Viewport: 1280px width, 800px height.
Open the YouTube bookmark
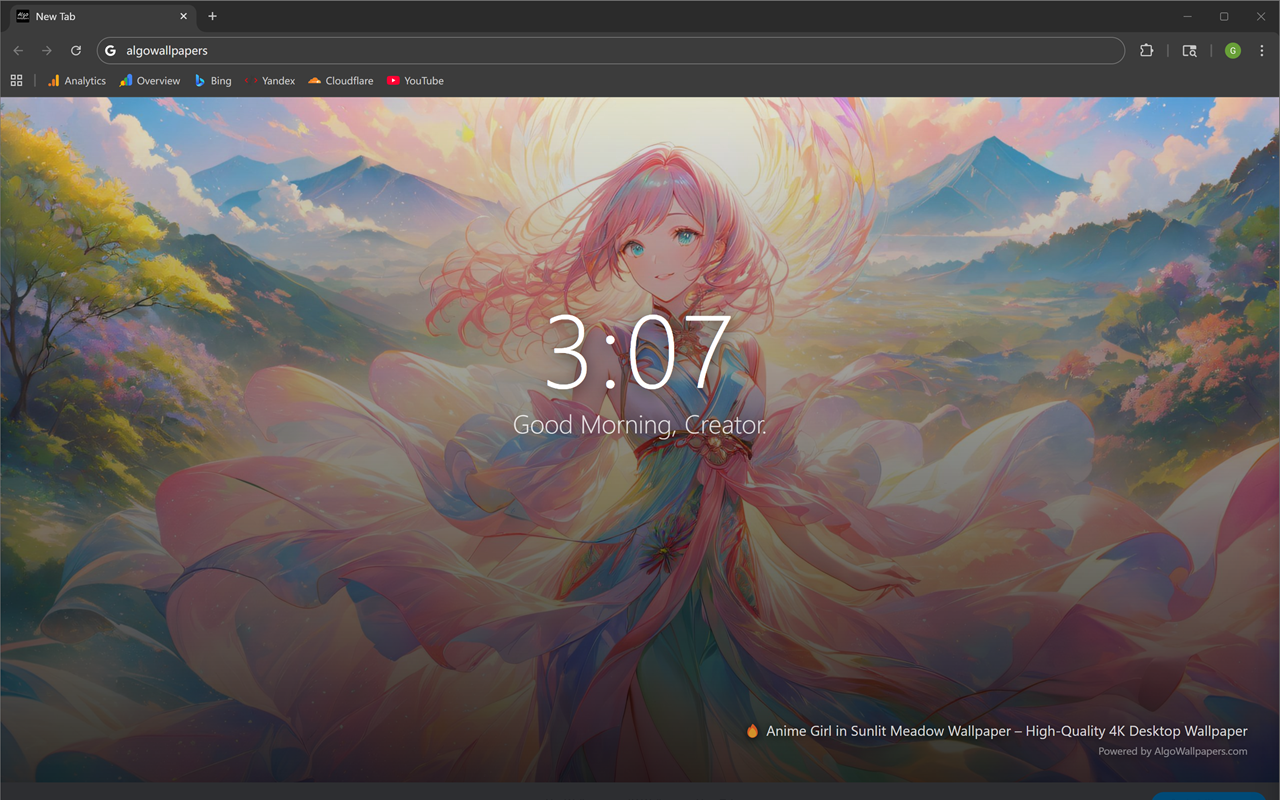point(415,80)
